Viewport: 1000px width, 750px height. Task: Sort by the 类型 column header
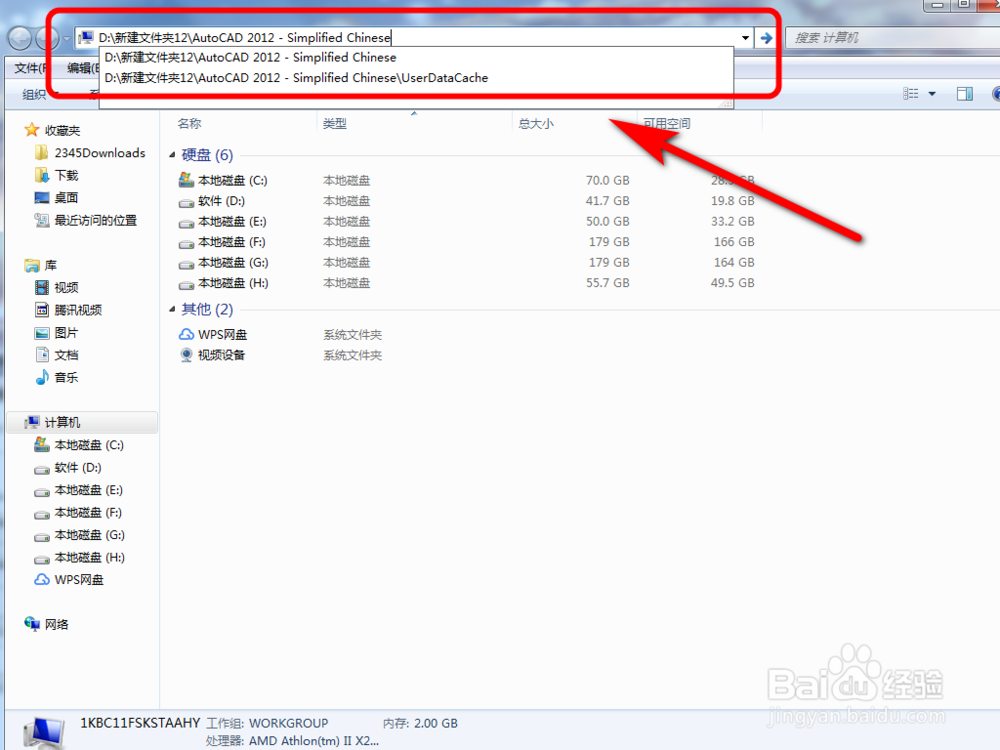pyautogui.click(x=334, y=123)
